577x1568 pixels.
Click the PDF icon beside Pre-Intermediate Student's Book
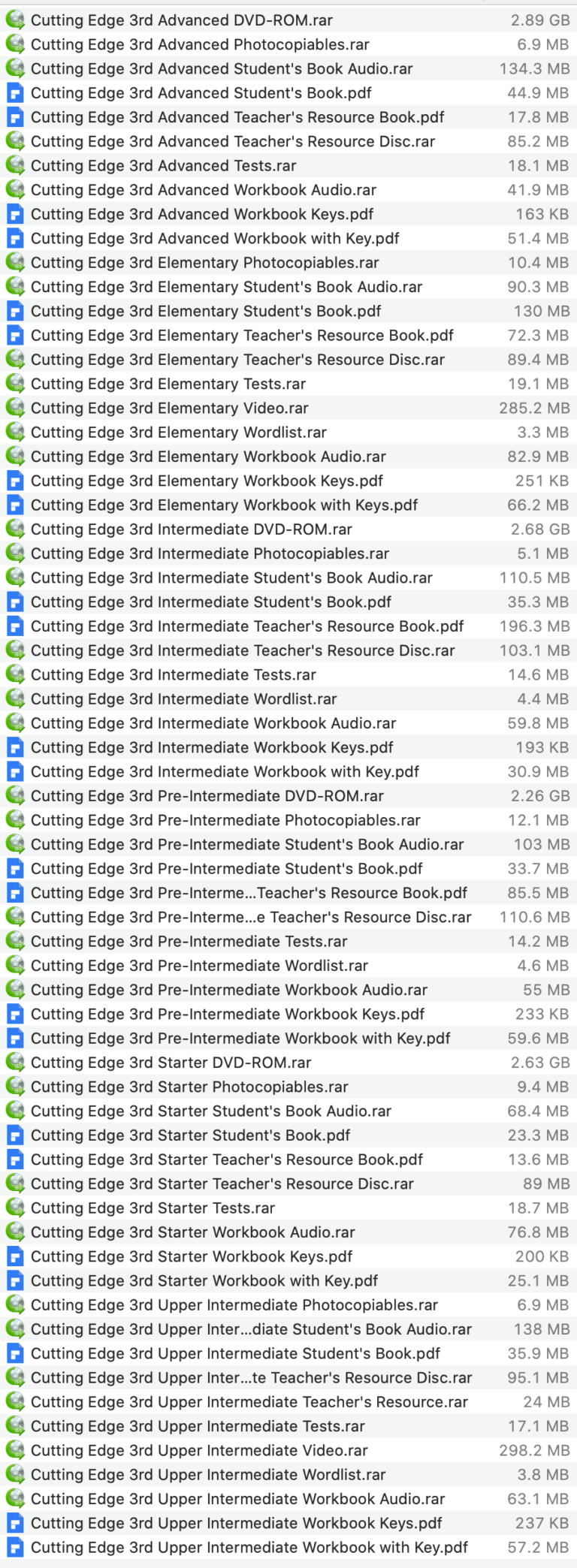tap(15, 868)
